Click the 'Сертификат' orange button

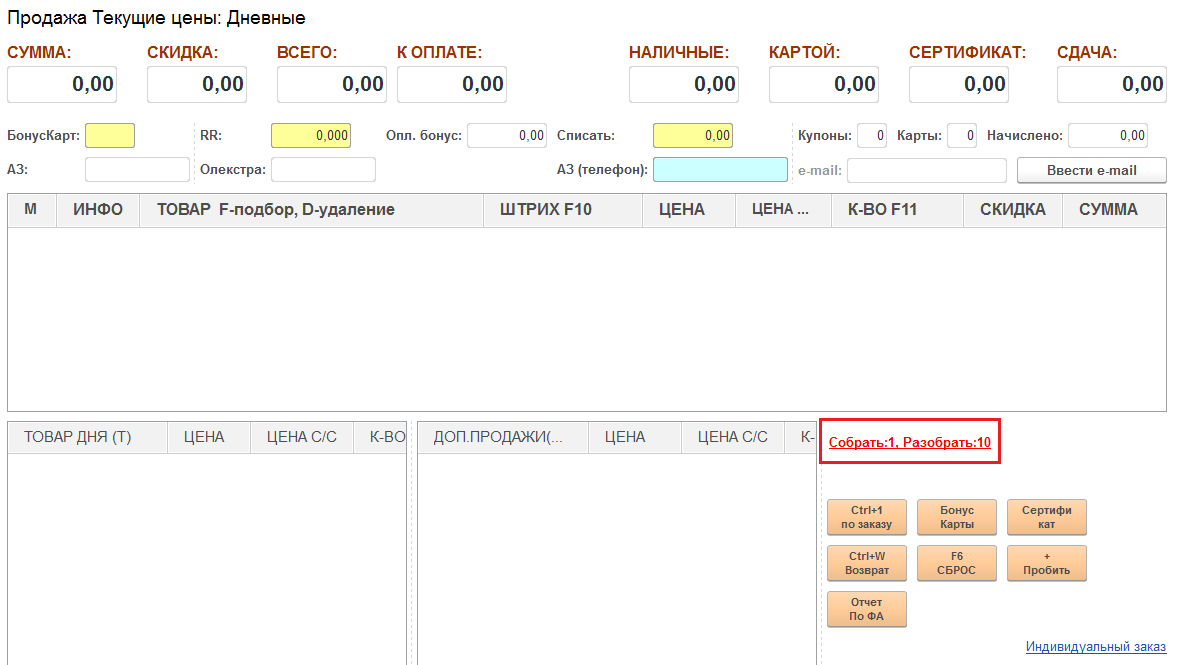[1046, 517]
